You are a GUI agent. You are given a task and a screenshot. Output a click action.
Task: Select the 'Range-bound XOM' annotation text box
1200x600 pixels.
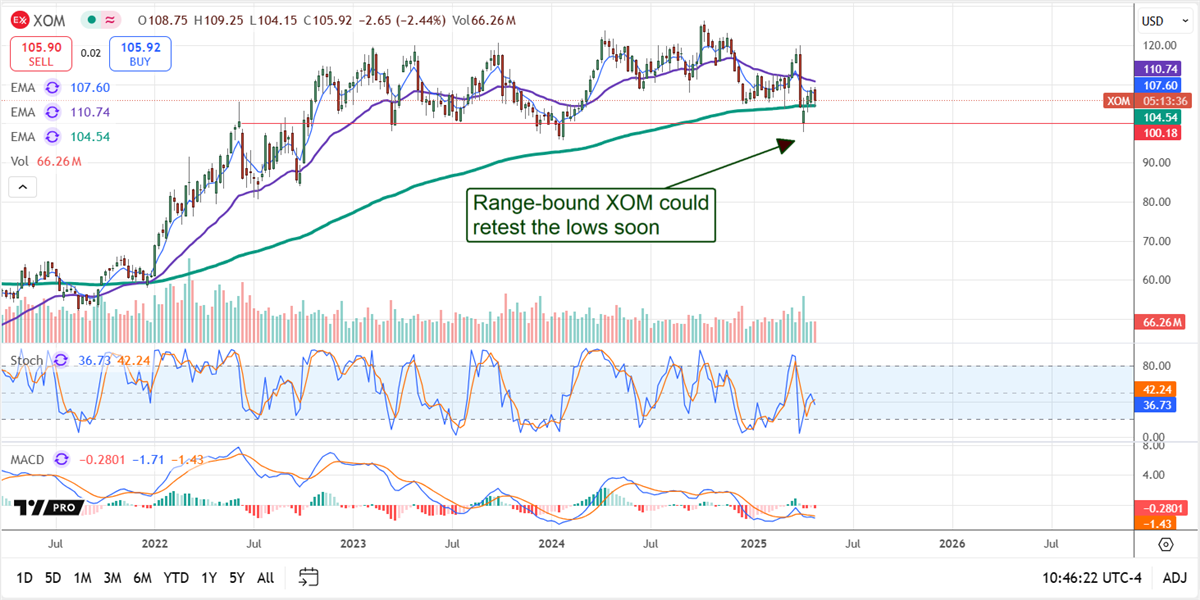coord(592,215)
